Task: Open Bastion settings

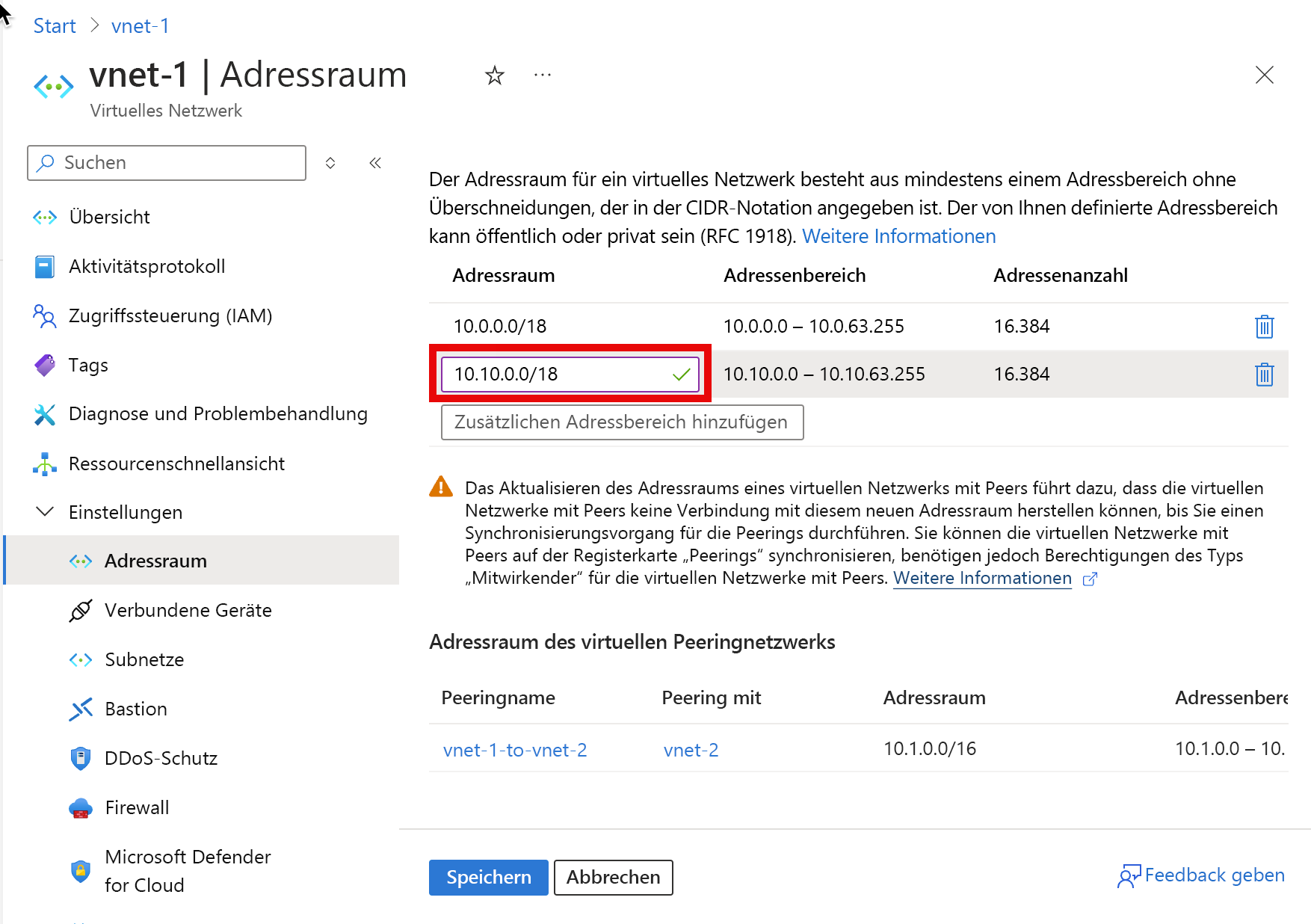Action: coord(136,709)
